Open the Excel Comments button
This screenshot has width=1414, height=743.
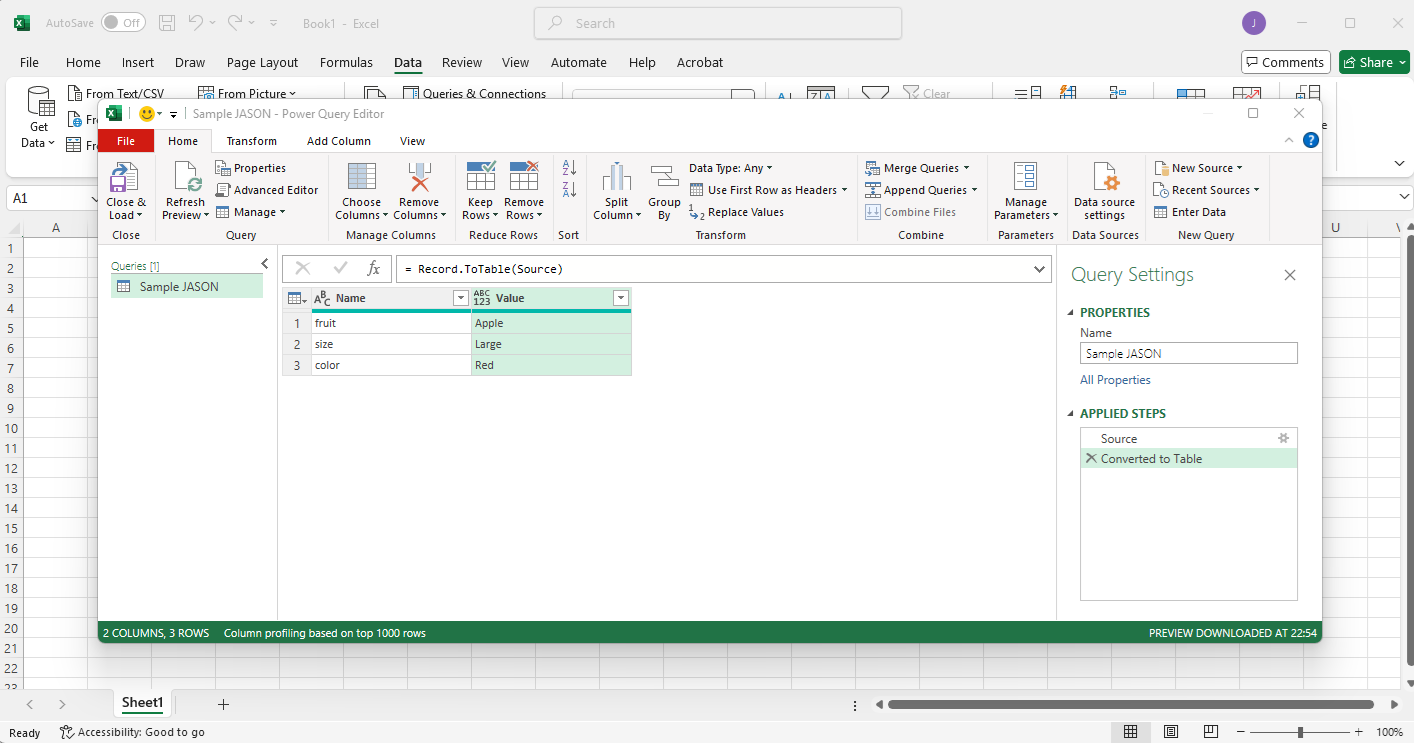point(1286,62)
